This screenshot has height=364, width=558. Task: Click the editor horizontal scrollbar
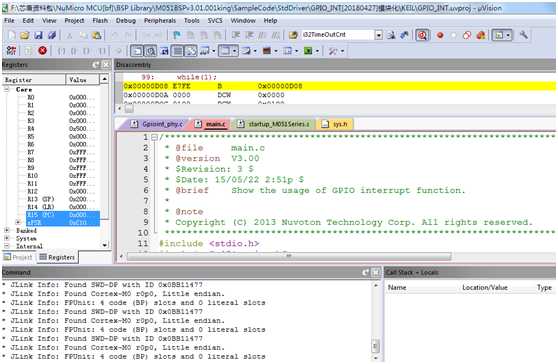coord(289,256)
